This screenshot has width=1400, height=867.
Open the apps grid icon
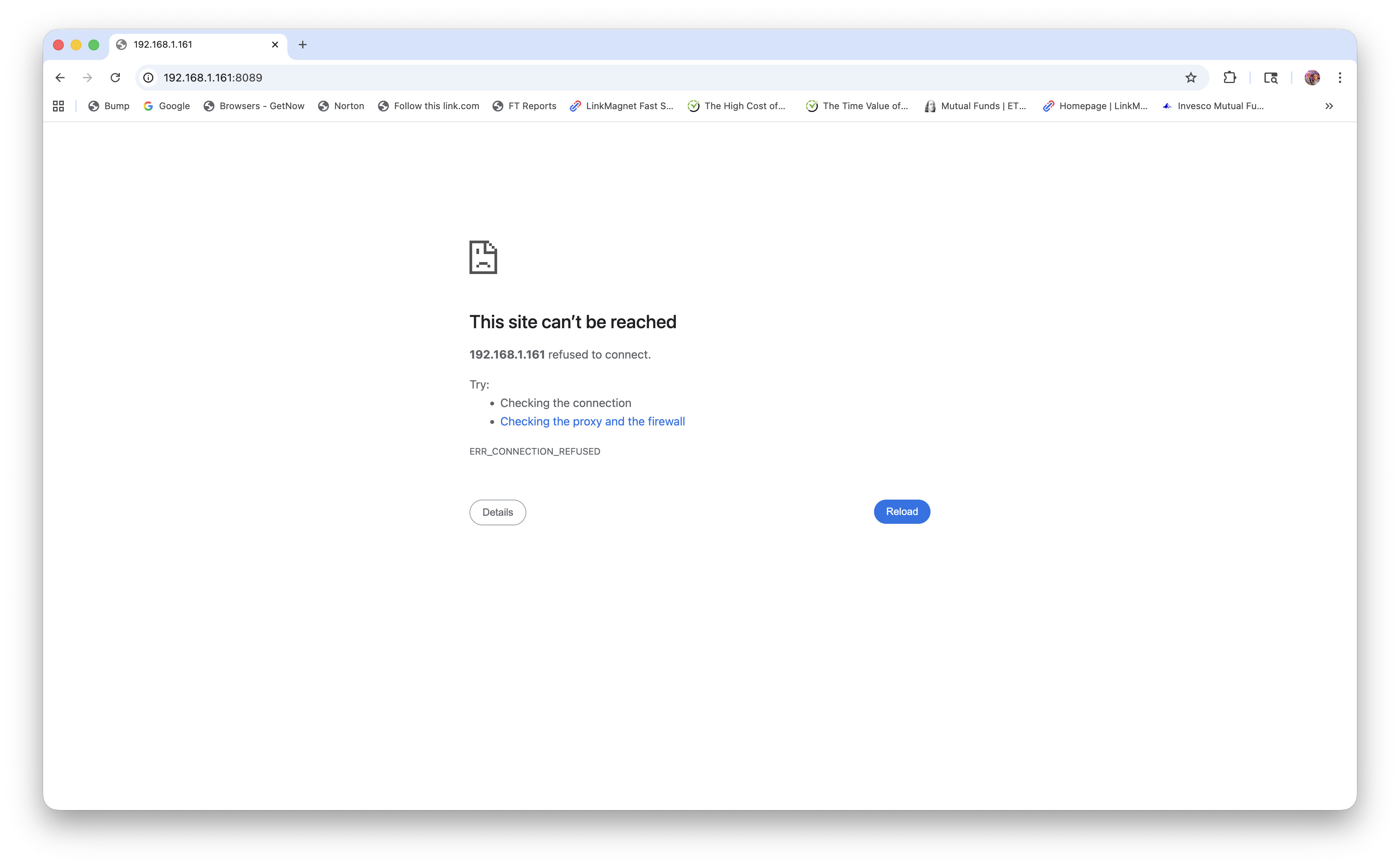click(58, 106)
